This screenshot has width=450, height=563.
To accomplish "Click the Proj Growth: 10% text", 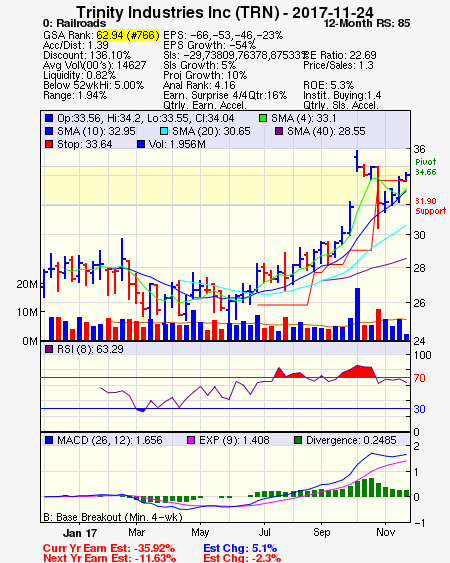I will (205, 75).
